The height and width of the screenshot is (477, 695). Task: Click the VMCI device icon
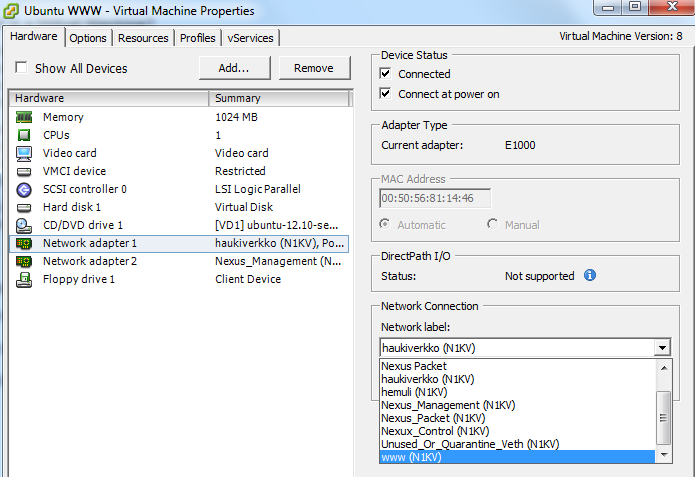(x=24, y=172)
